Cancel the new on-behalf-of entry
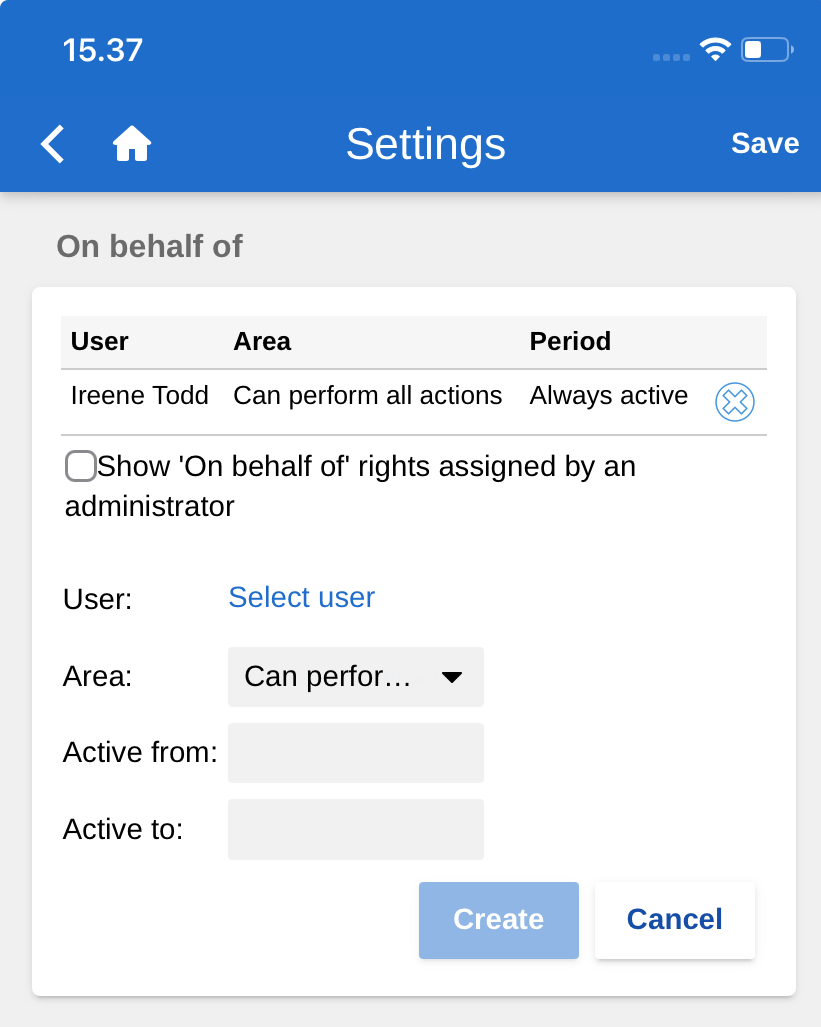The height and width of the screenshot is (1027, 821). (x=674, y=920)
